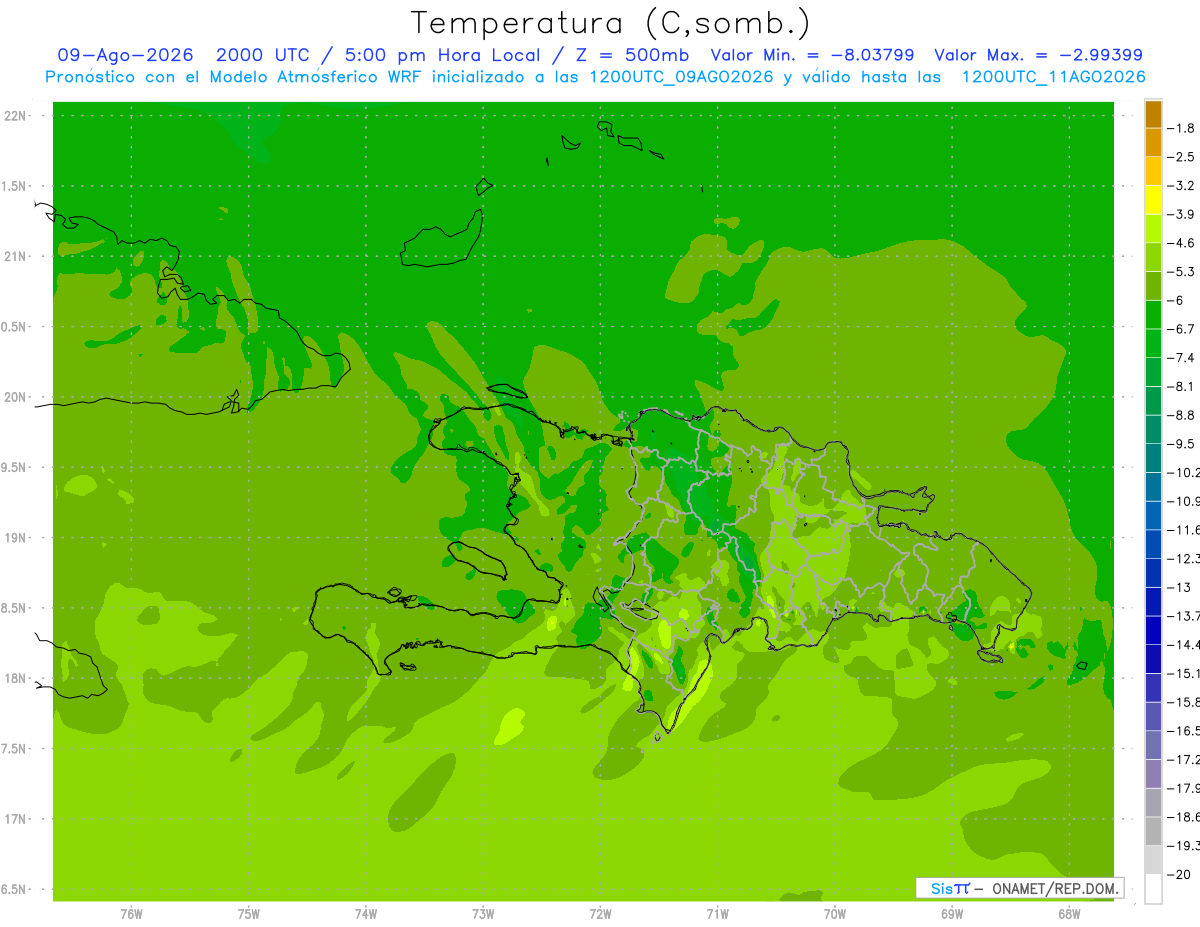Click the "22N" latitude label
Screen dimensions: 1200x927
coord(14,115)
